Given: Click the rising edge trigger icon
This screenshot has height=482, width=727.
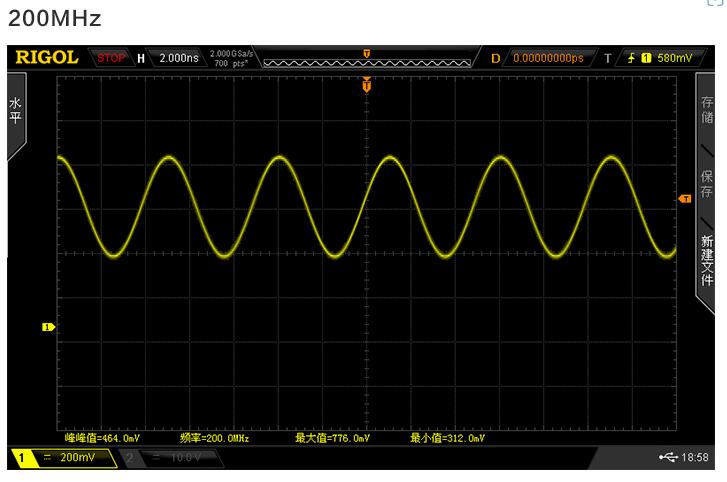Looking at the screenshot, I should point(631,58).
